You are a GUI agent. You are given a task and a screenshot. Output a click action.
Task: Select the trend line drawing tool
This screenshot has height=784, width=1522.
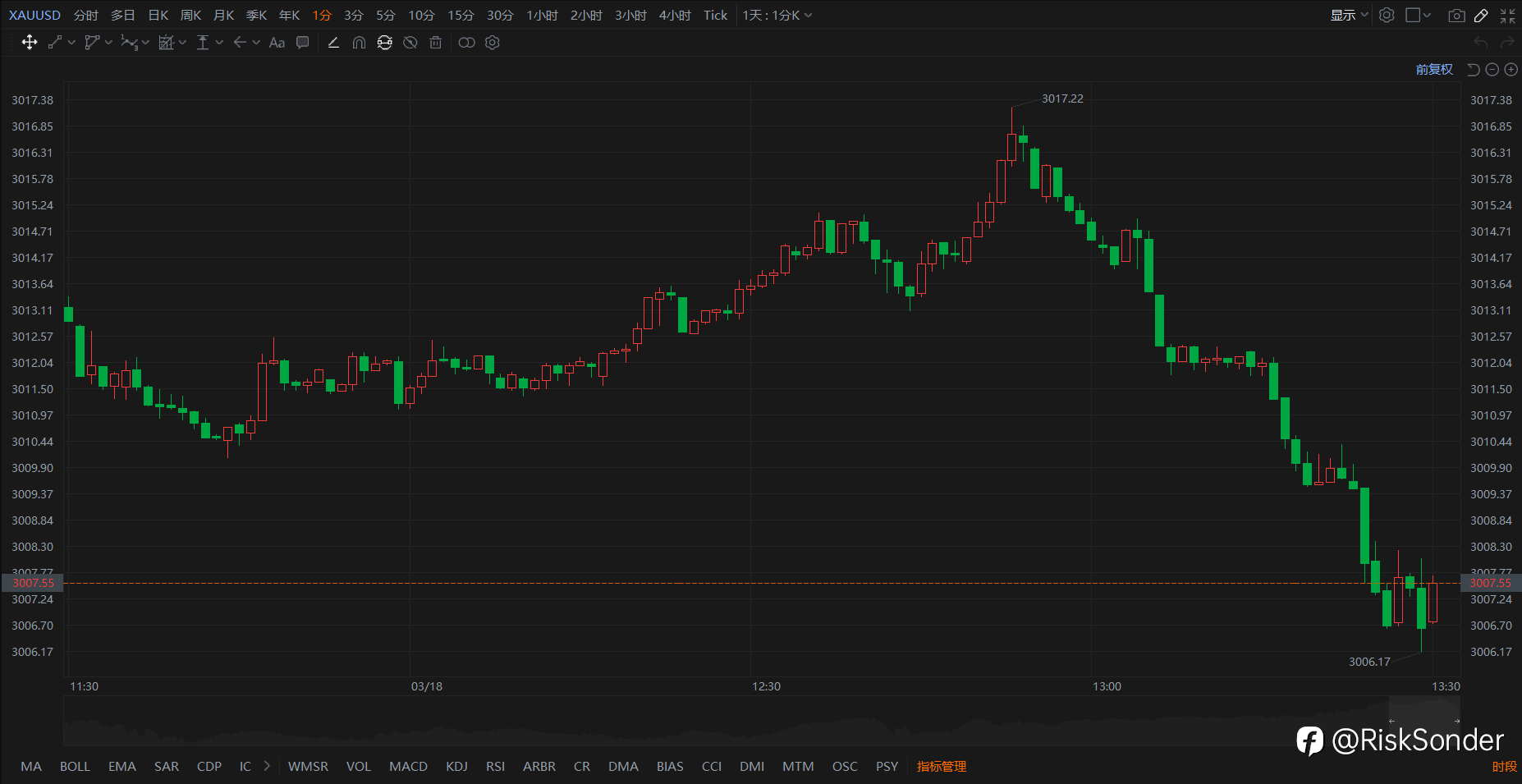point(55,43)
